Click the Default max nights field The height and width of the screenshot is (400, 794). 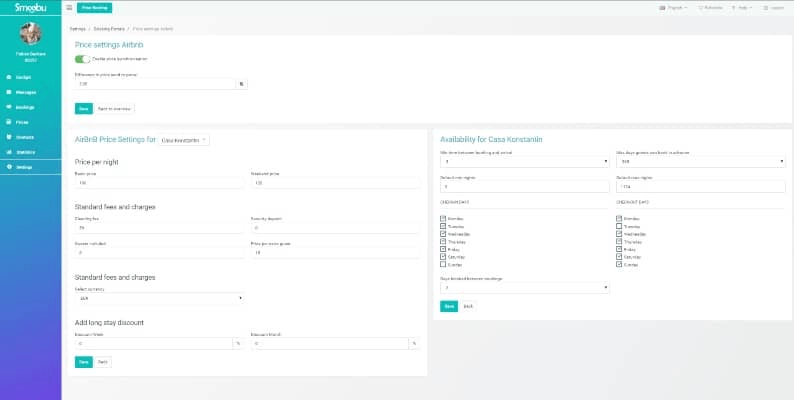click(701, 187)
